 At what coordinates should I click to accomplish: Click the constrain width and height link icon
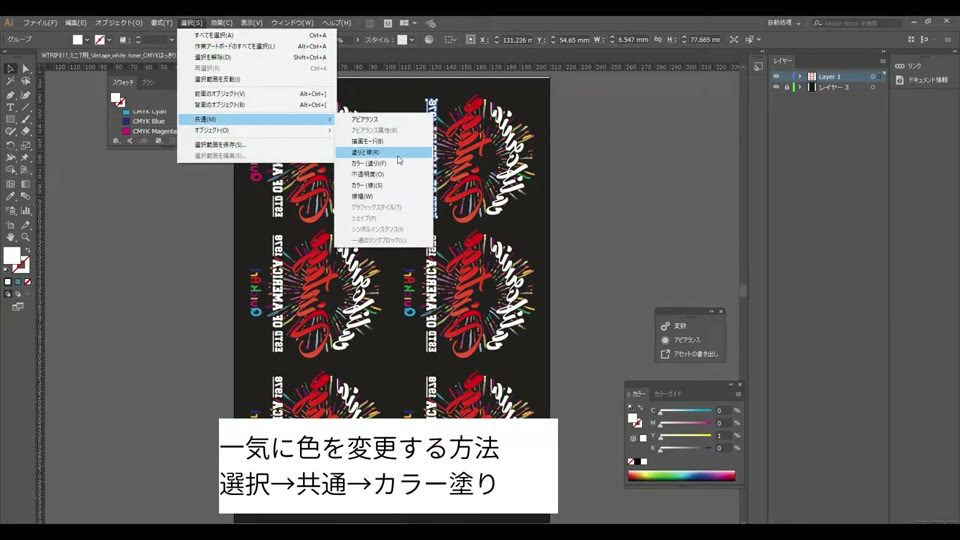[658, 39]
